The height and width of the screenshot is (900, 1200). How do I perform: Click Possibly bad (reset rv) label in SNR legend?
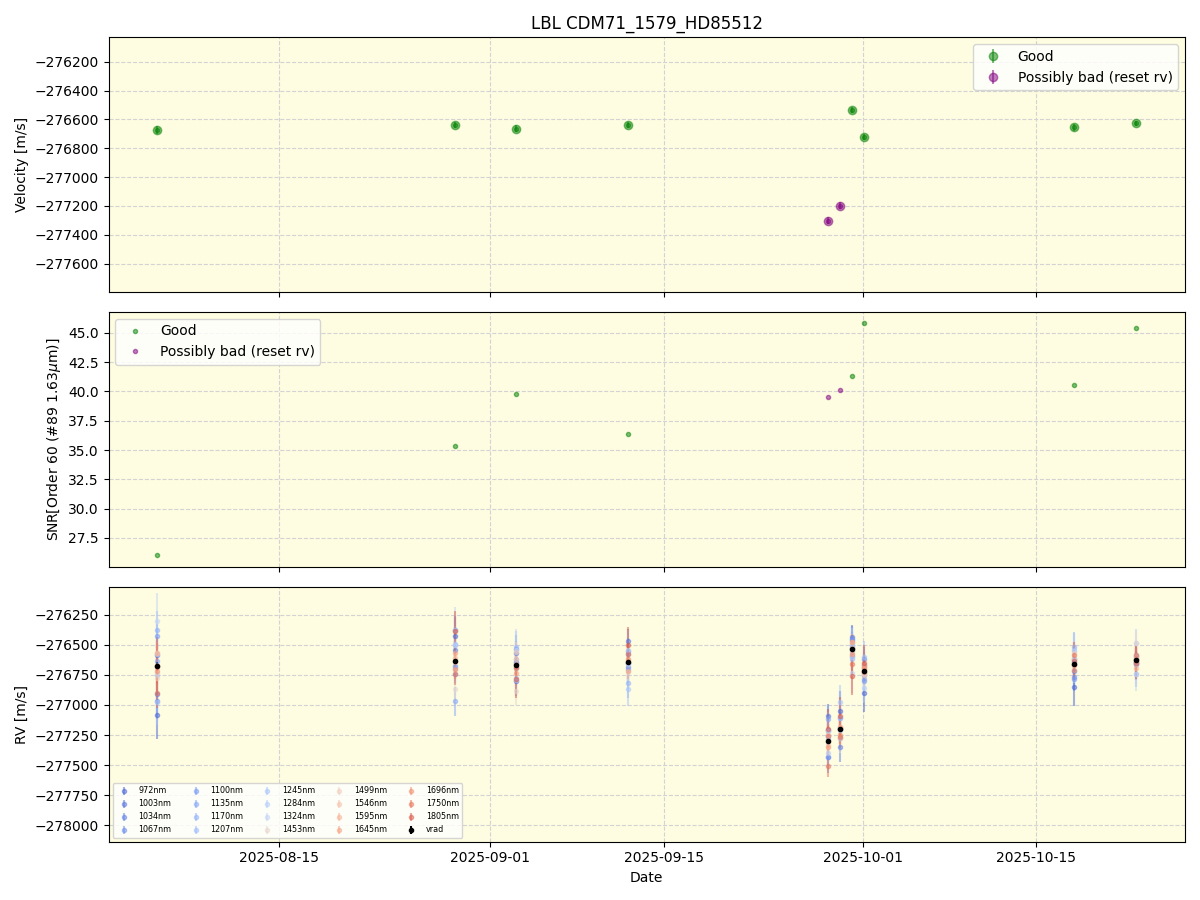tap(237, 351)
